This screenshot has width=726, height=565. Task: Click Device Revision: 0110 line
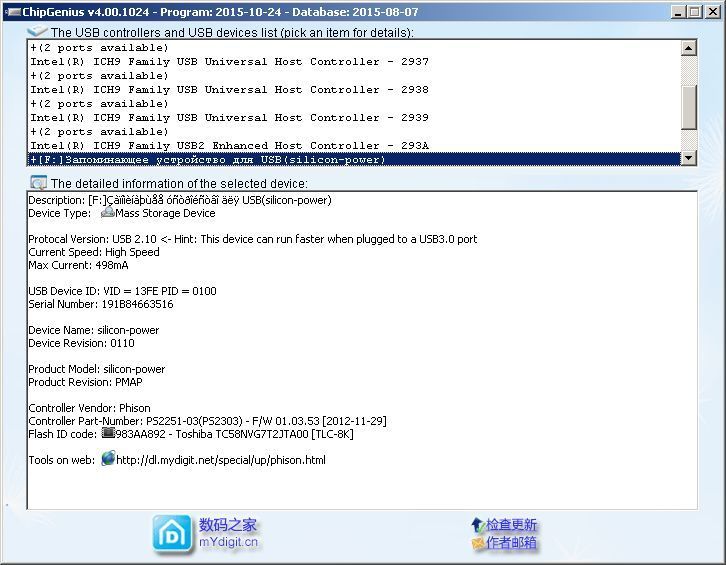click(81, 343)
